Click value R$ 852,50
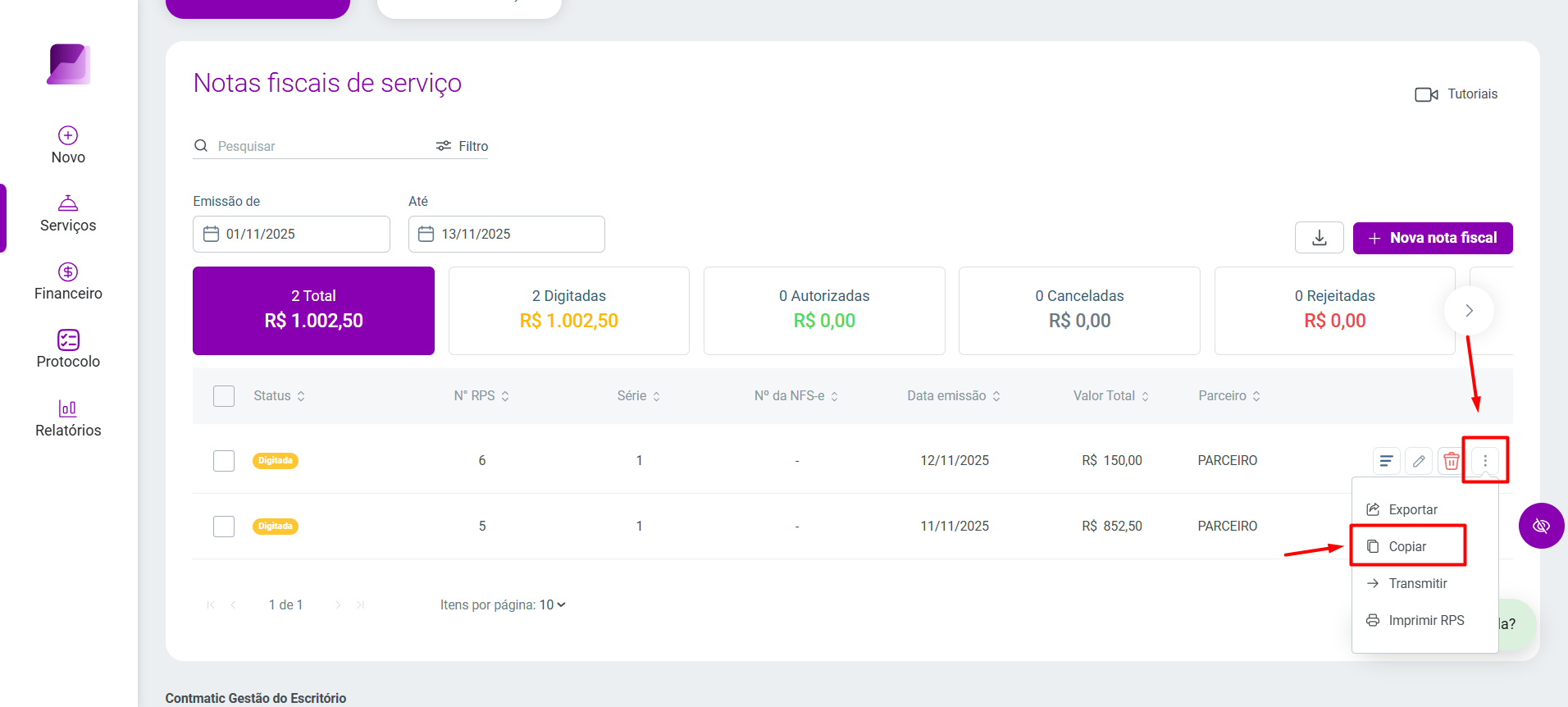1568x707 pixels. pyautogui.click(x=1112, y=527)
